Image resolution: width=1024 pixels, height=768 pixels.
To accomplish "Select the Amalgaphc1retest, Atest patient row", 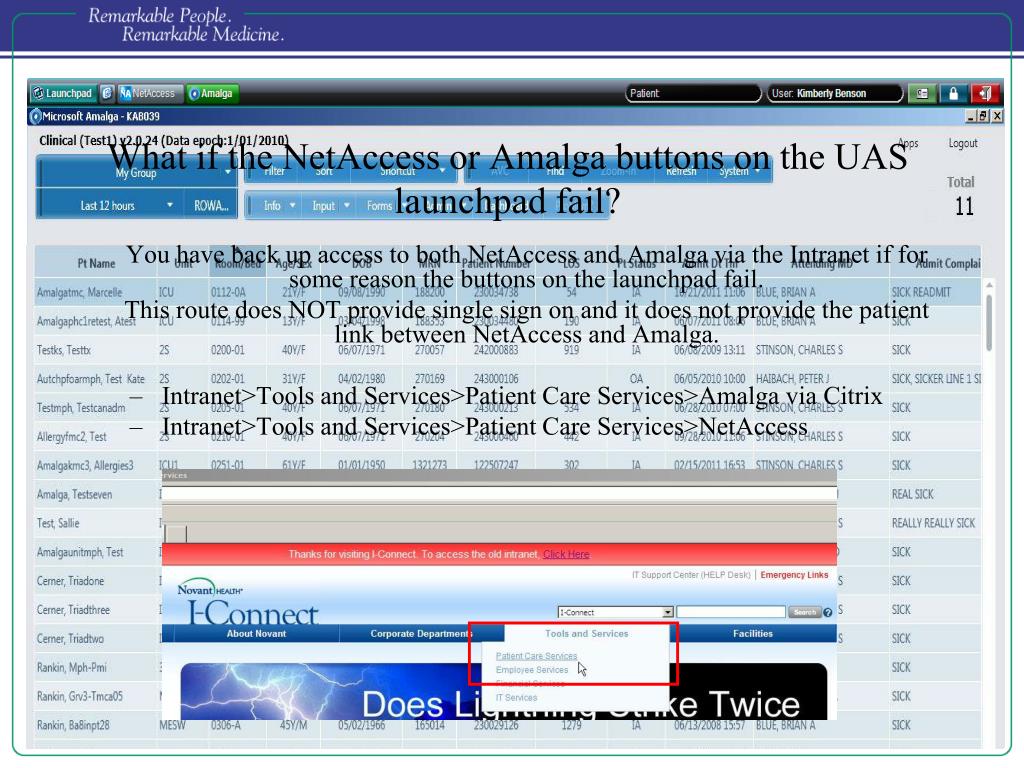I will point(508,321).
